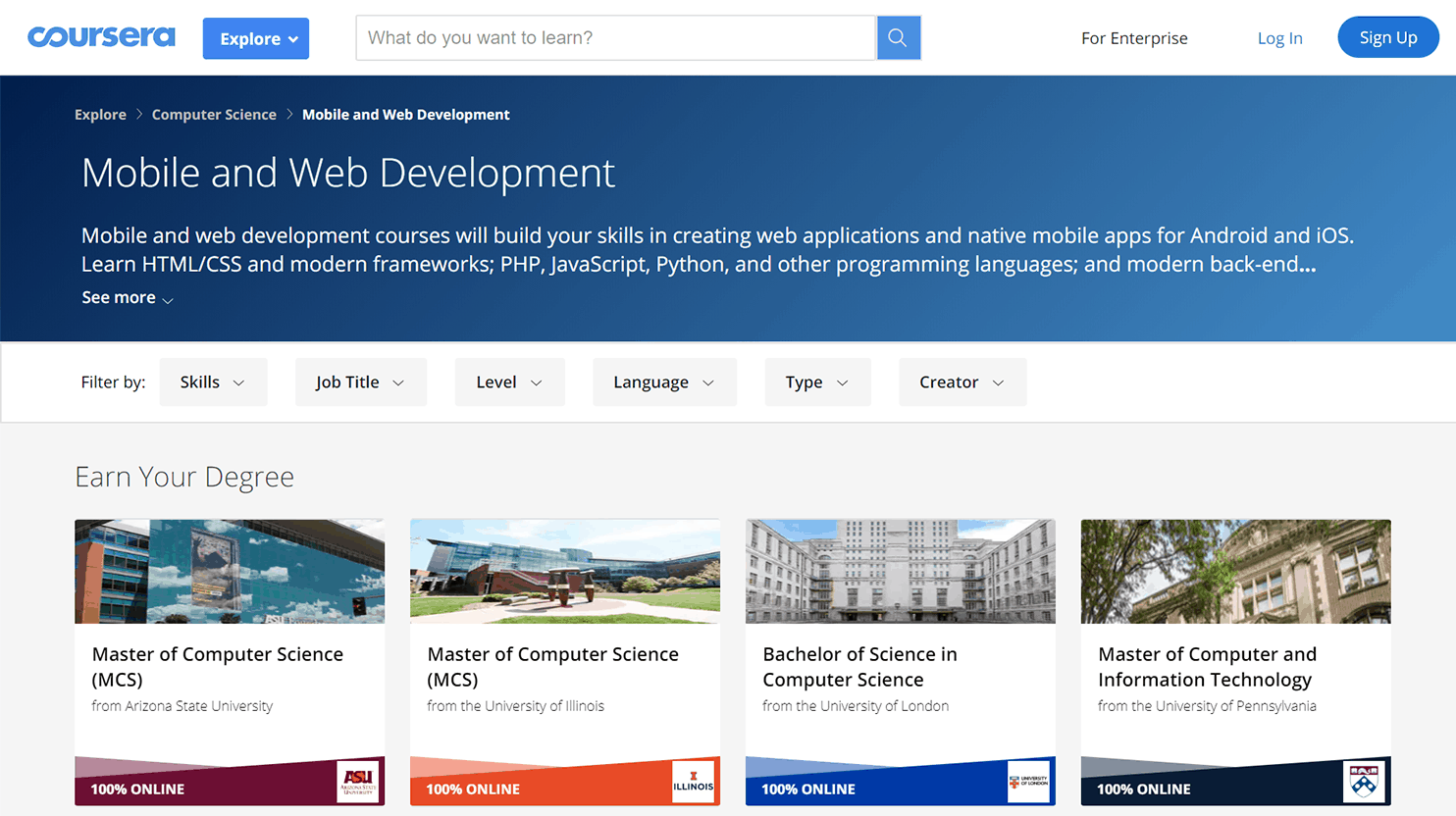The height and width of the screenshot is (816, 1456).
Task: Click 100% ONLINE label on Pennsylvania card
Action: tap(1144, 789)
